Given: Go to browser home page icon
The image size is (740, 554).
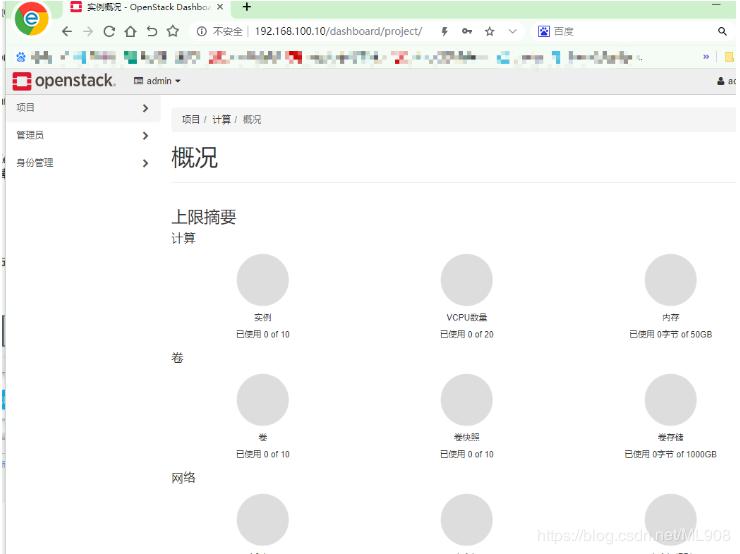Looking at the screenshot, I should 130,32.
